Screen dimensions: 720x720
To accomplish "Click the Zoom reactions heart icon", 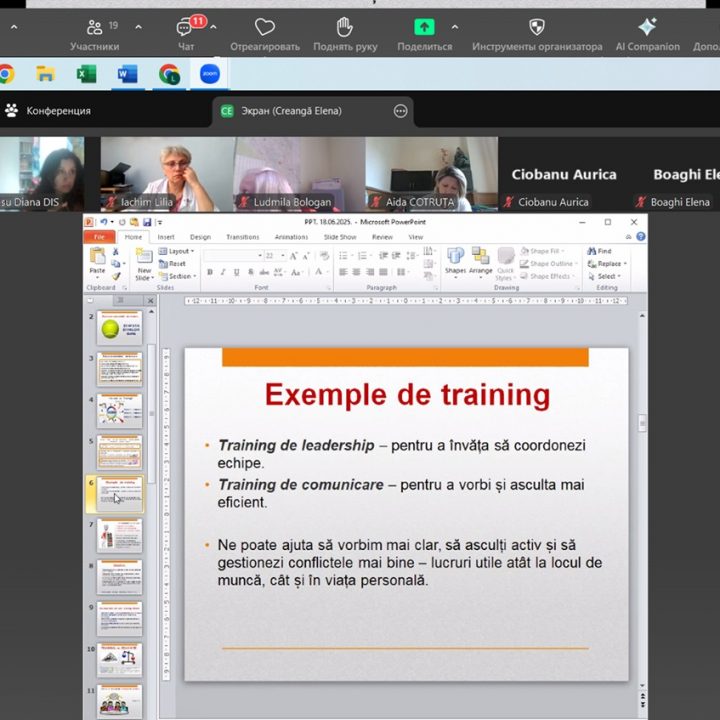I will point(265,28).
